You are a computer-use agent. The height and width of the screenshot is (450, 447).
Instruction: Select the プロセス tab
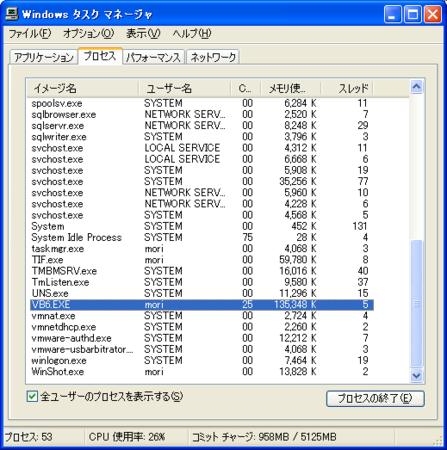(x=100, y=56)
